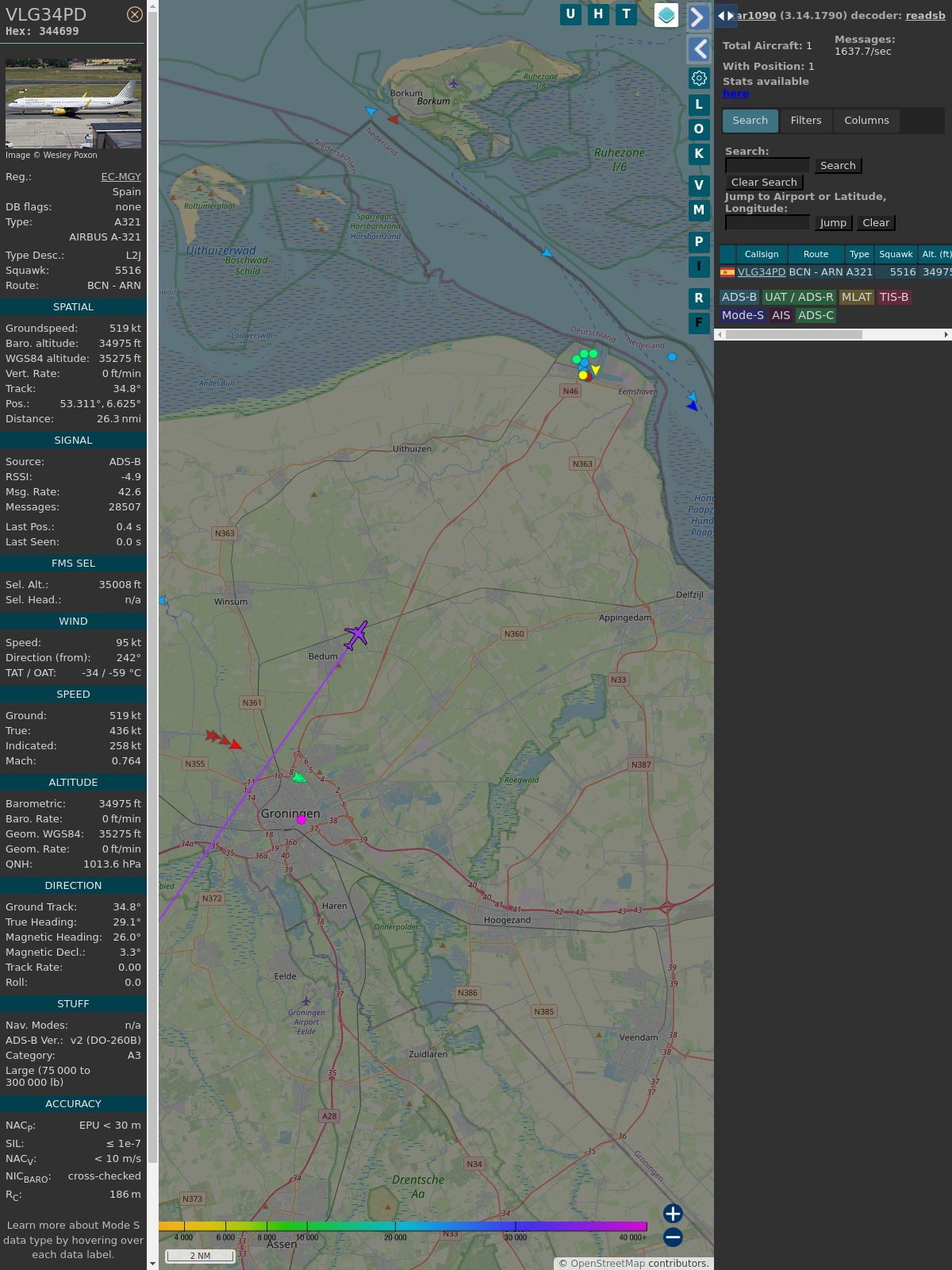952x1270 pixels.
Task: Open the map layers selector icon
Action: pos(666,15)
